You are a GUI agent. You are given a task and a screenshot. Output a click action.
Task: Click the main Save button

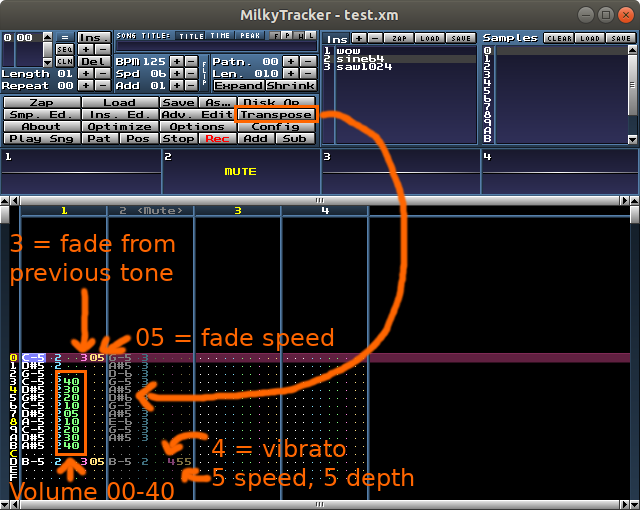(178, 102)
